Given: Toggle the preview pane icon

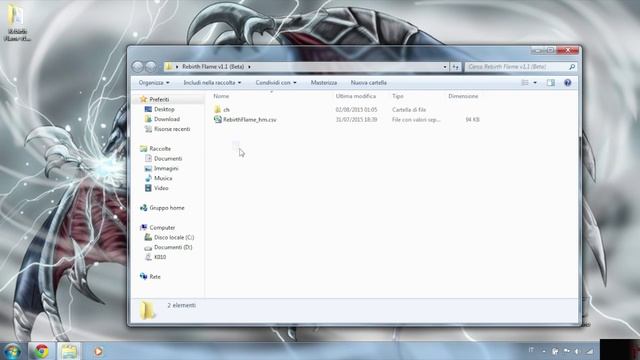Looking at the screenshot, I should pyautogui.click(x=551, y=83).
